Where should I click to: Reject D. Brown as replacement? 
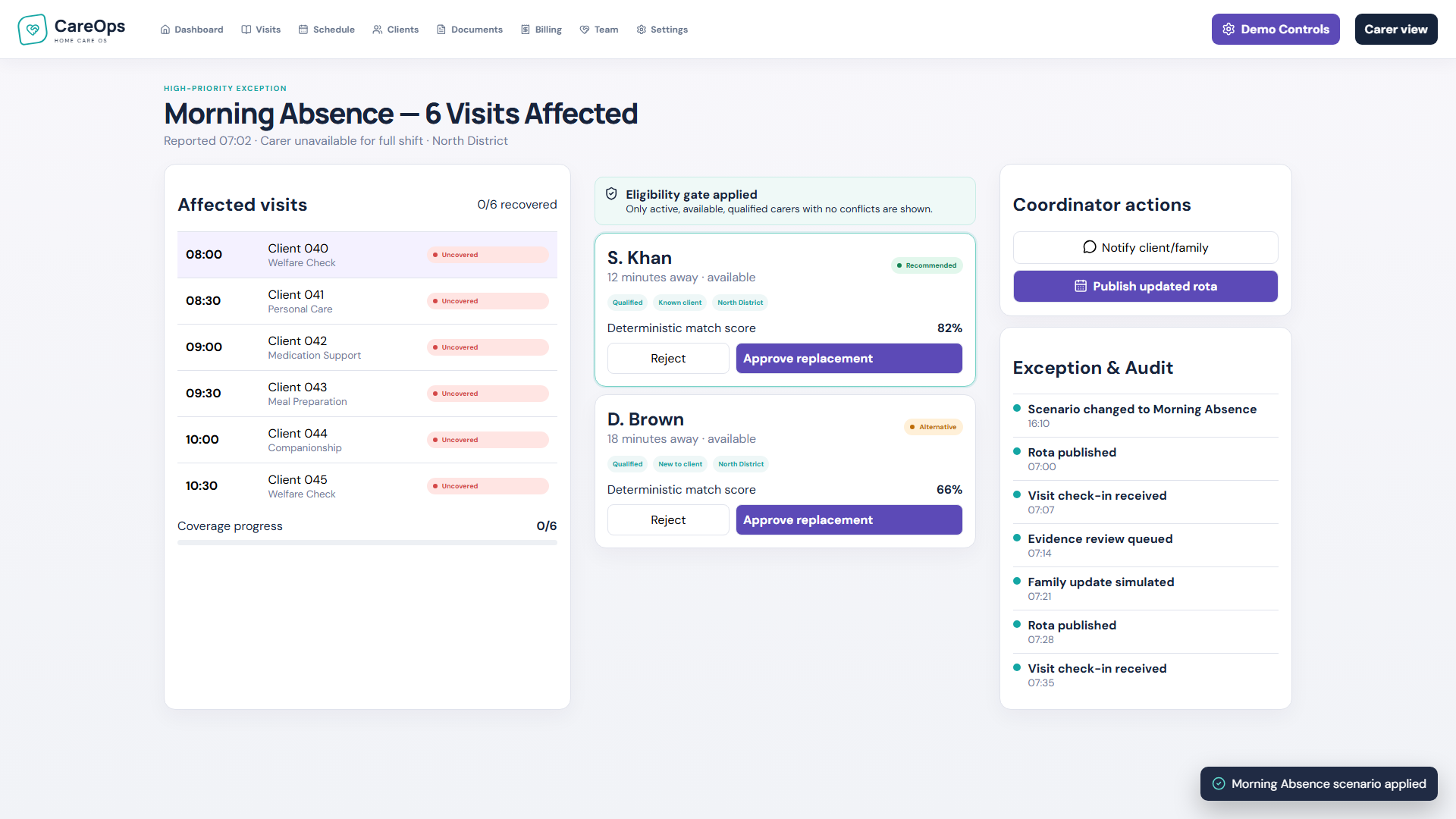tap(668, 520)
